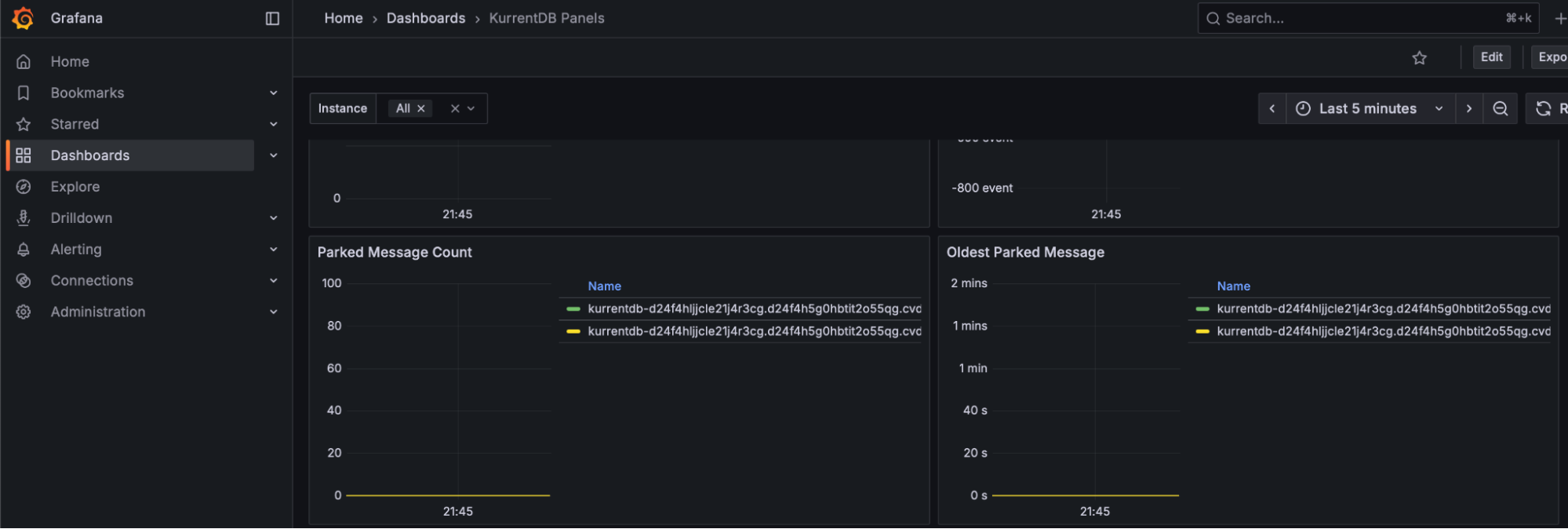Expand the Administration sidebar section
The height and width of the screenshot is (529, 1568).
[273, 312]
